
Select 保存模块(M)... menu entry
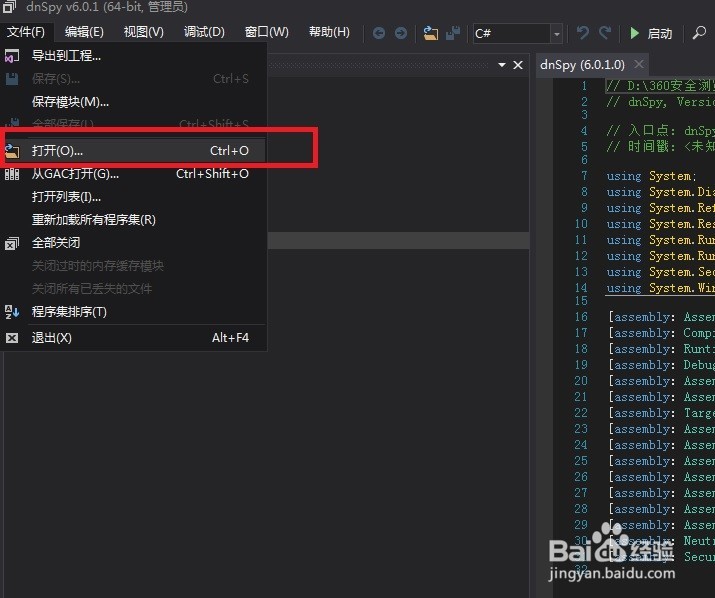click(x=134, y=102)
